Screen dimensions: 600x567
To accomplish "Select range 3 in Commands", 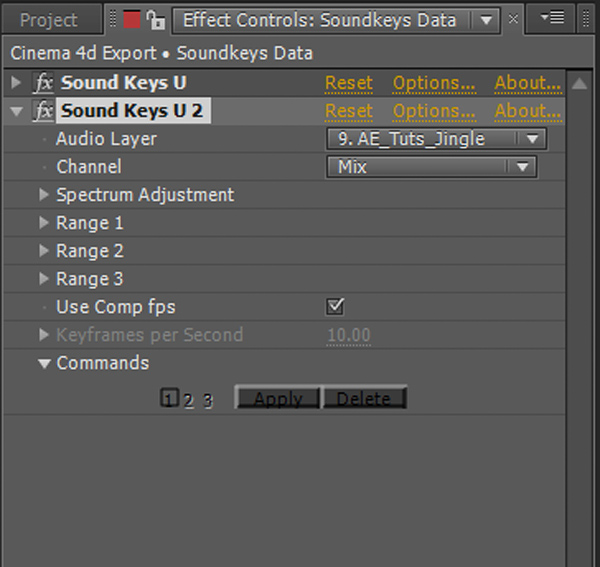I will 207,400.
